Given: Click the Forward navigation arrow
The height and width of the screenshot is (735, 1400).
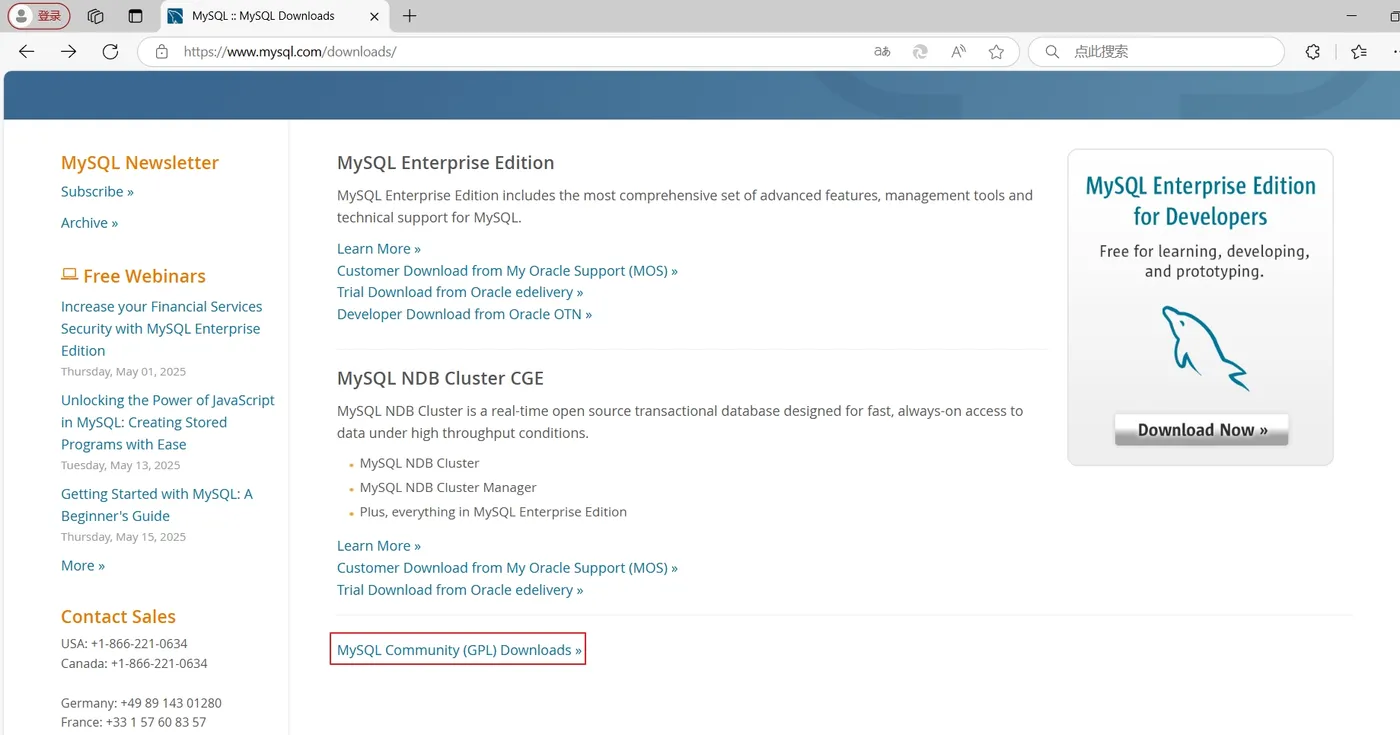Looking at the screenshot, I should pyautogui.click(x=69, y=52).
